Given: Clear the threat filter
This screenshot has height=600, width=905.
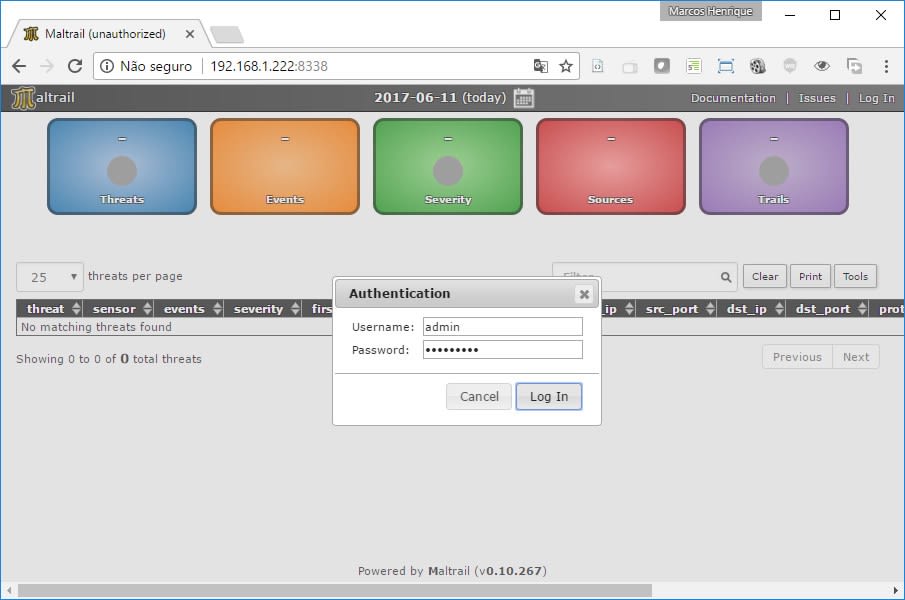Looking at the screenshot, I should (765, 276).
